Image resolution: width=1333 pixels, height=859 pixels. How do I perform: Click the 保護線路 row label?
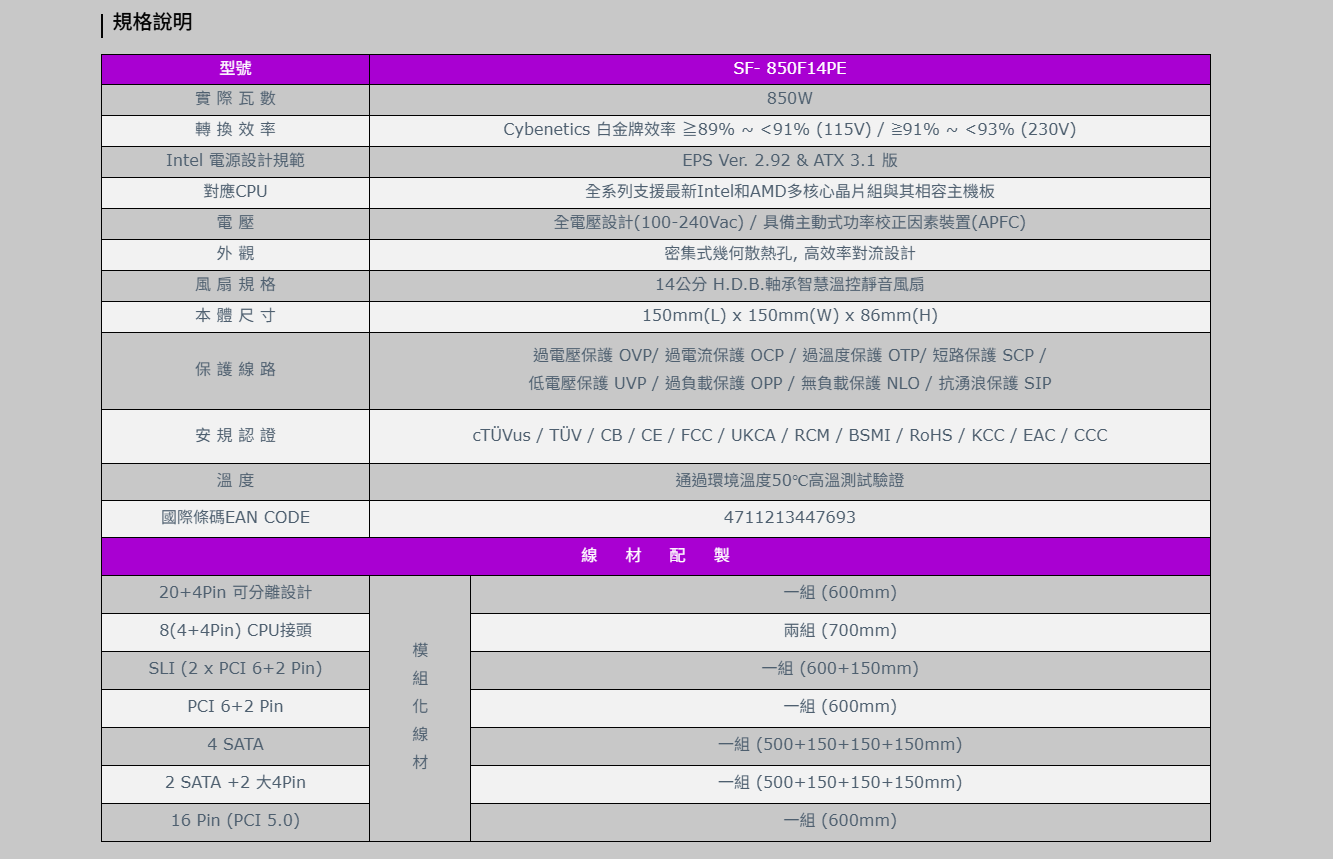235,370
